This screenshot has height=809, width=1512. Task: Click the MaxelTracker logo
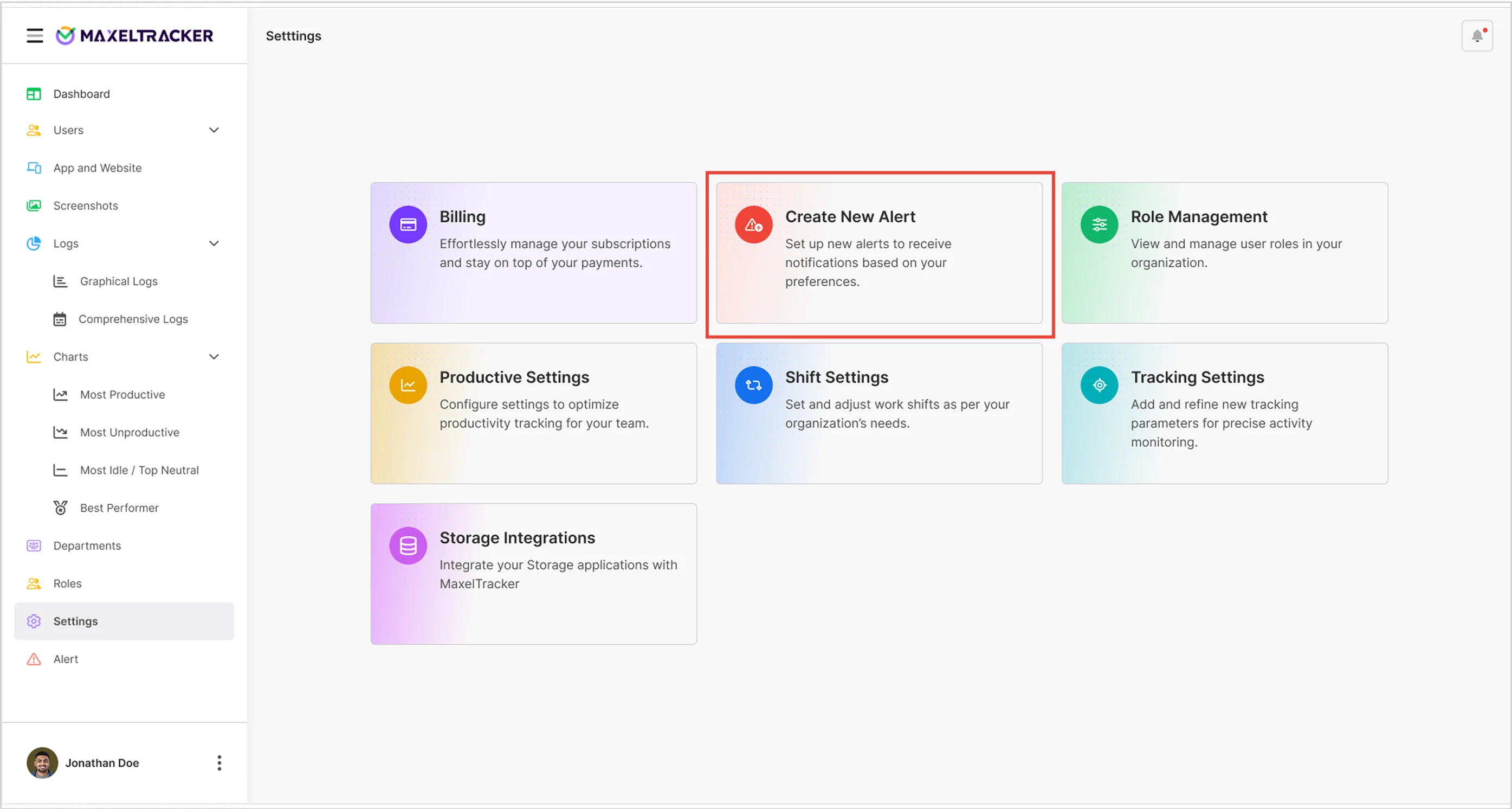134,36
